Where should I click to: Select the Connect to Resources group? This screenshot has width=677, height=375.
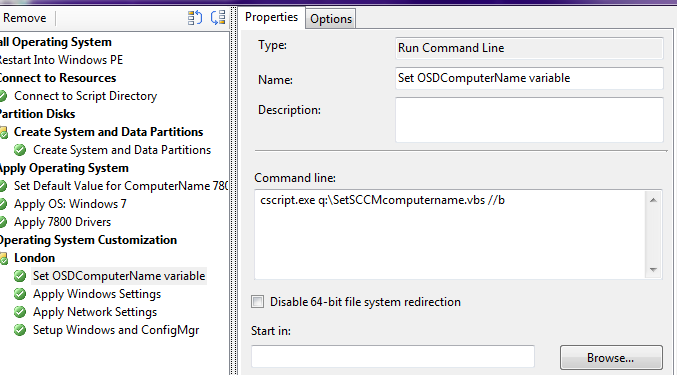tap(58, 78)
